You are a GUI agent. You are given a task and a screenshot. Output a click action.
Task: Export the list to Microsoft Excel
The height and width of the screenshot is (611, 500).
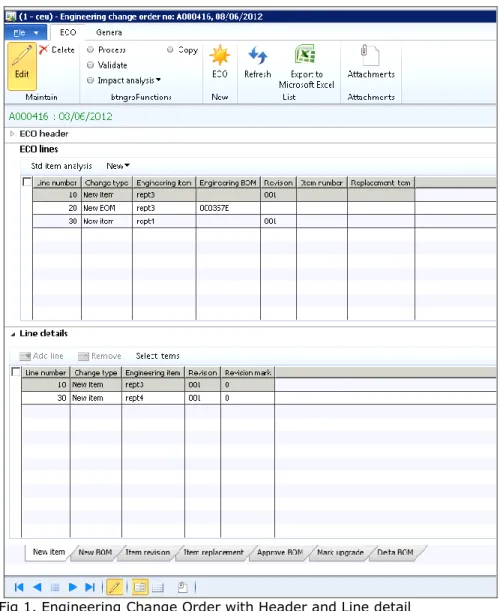(x=305, y=54)
